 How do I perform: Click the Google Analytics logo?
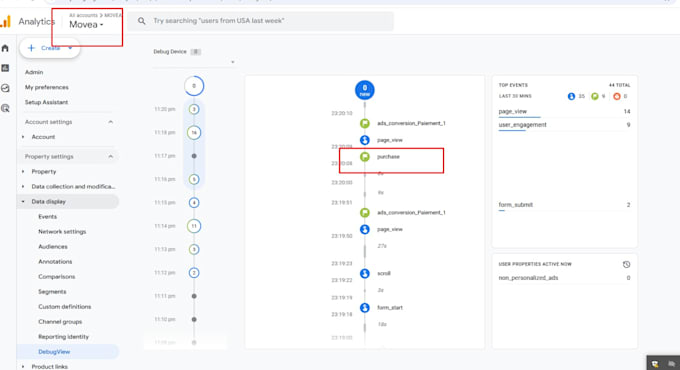click(x=6, y=21)
